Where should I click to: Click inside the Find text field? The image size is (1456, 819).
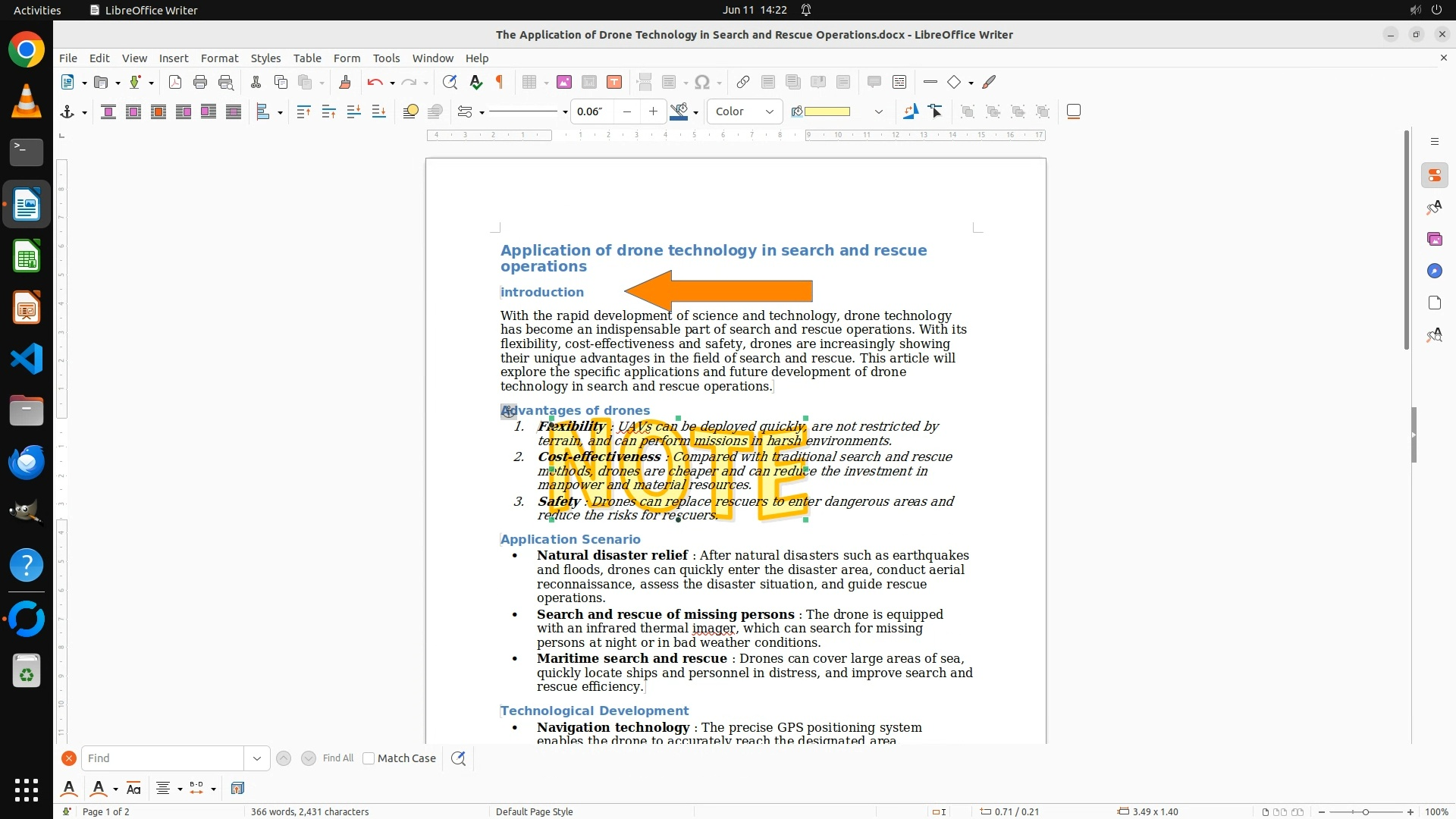pyautogui.click(x=163, y=758)
